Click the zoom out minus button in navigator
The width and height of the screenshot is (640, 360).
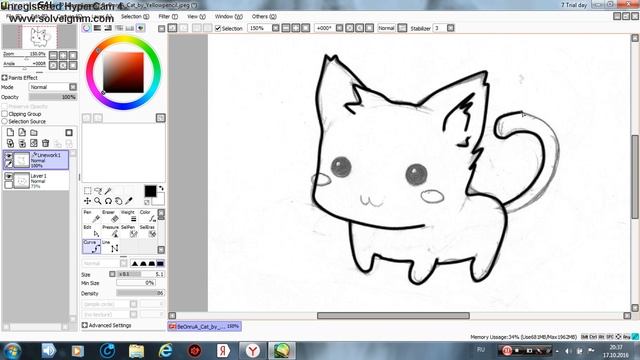53,55
